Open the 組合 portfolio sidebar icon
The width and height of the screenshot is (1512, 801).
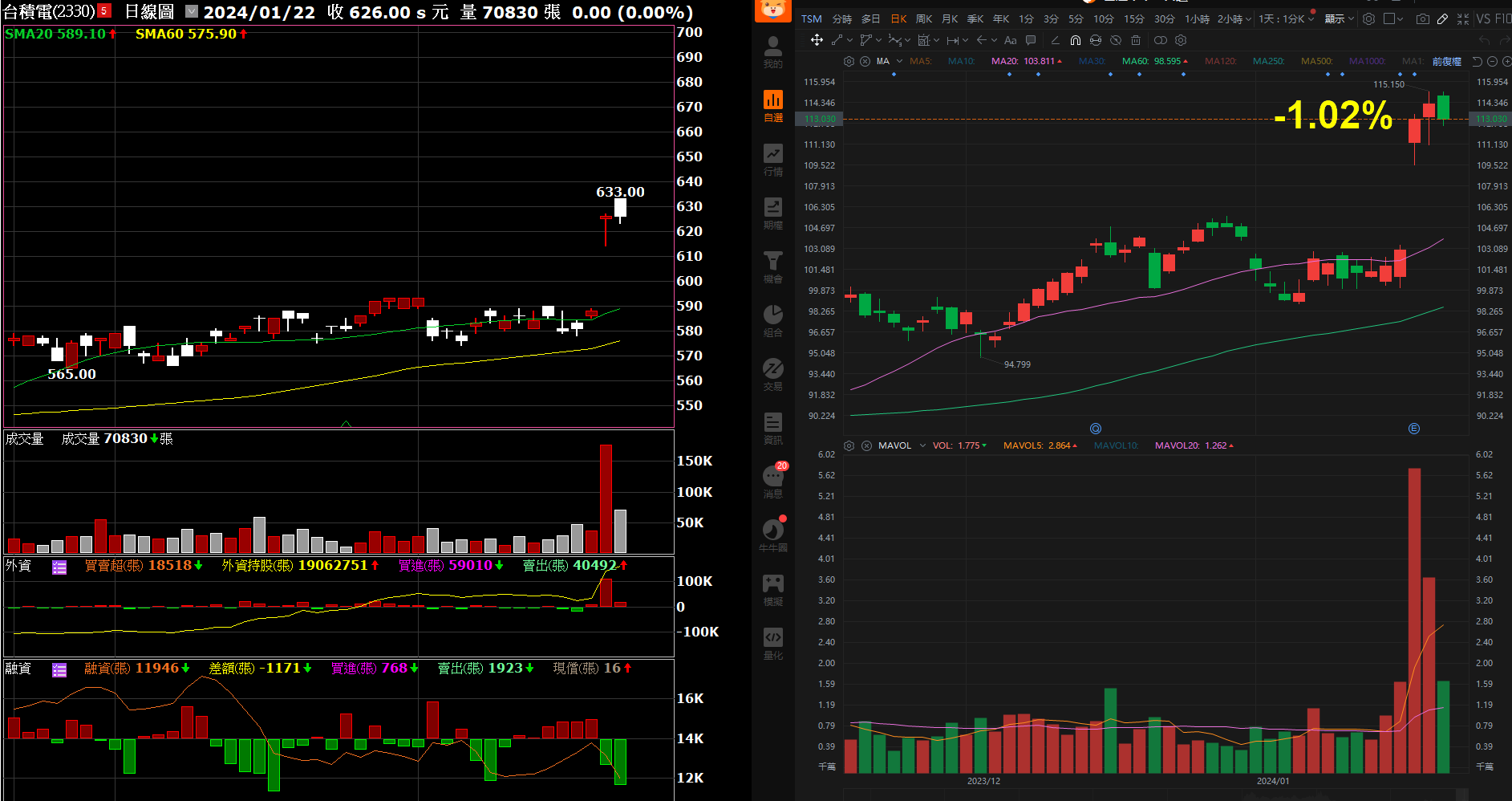[773, 321]
